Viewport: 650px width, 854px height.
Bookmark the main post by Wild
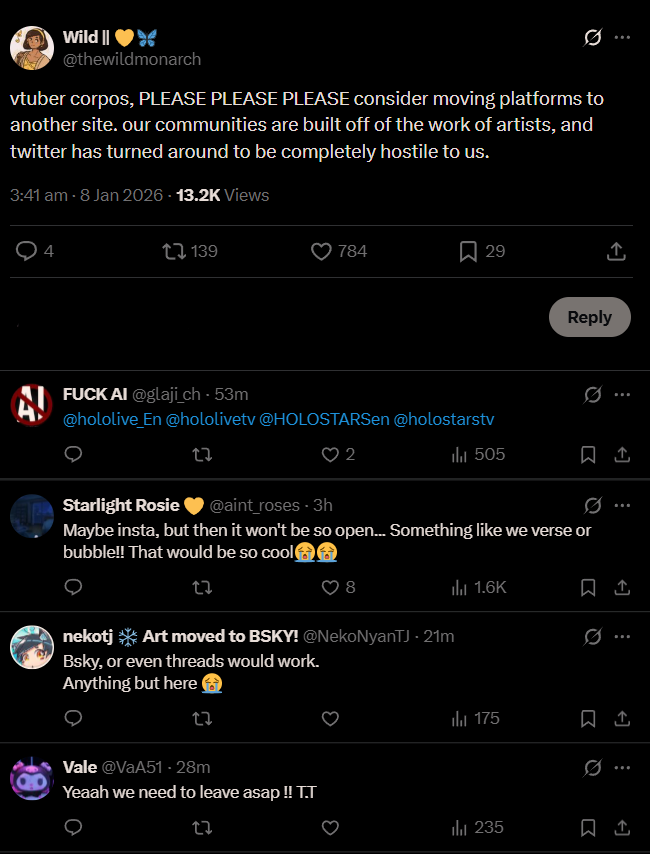tap(468, 251)
